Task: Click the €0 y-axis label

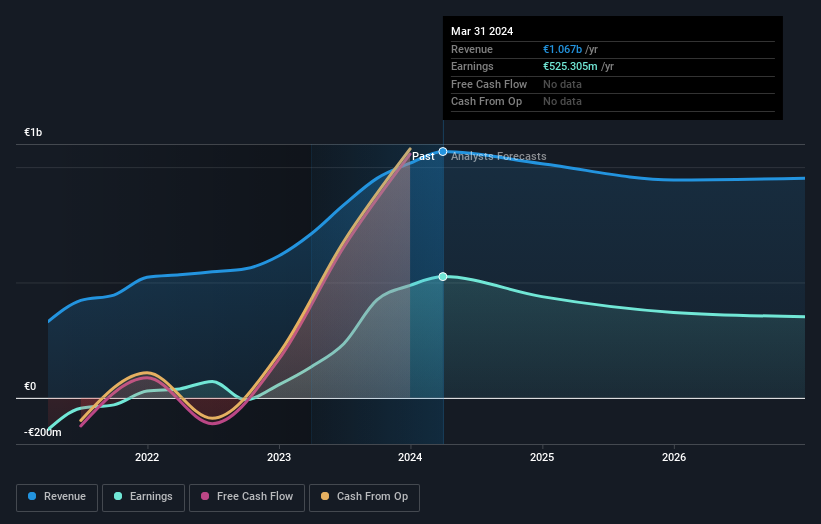Action: [30, 386]
